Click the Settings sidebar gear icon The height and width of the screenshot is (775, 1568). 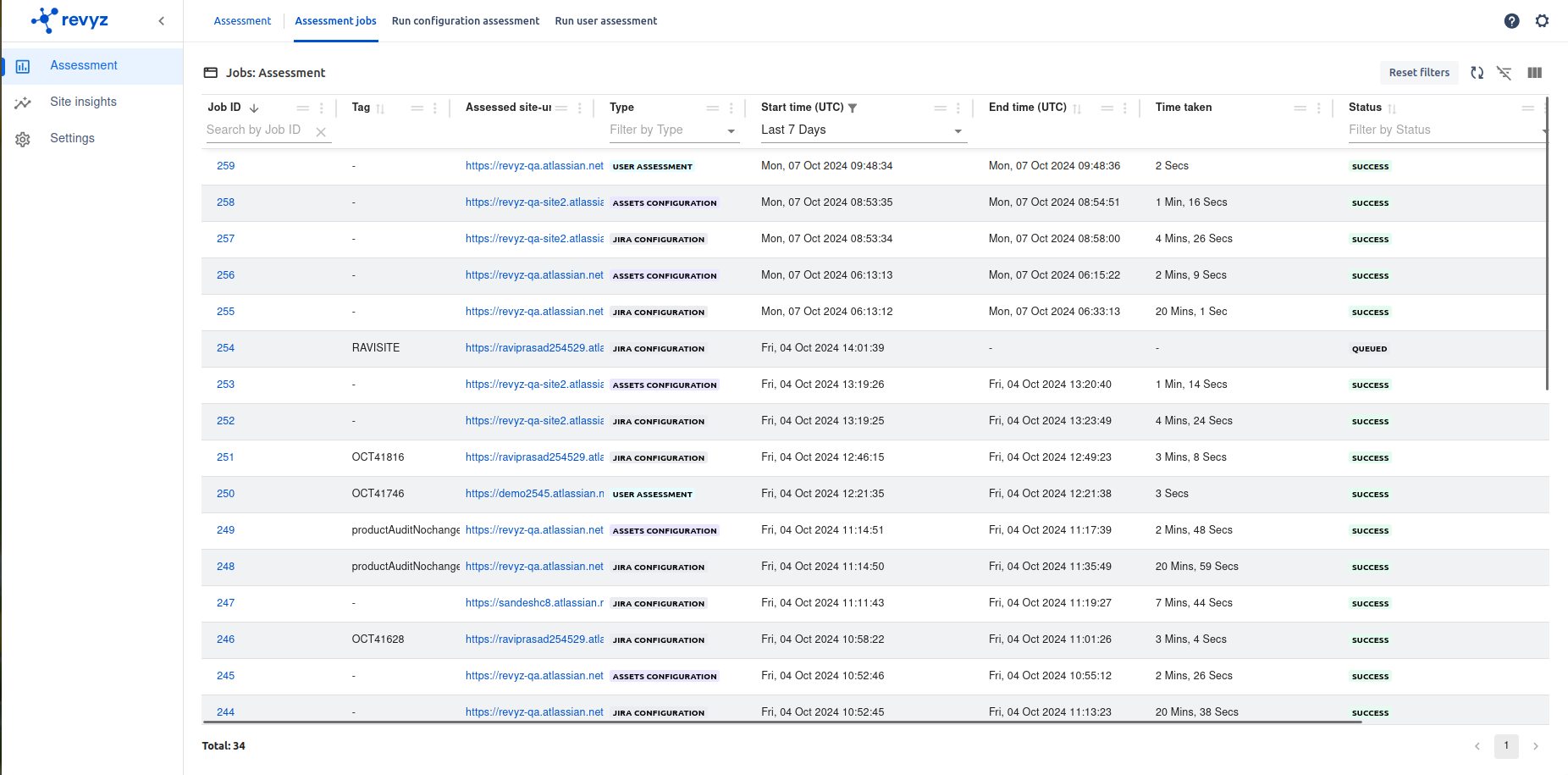point(23,139)
